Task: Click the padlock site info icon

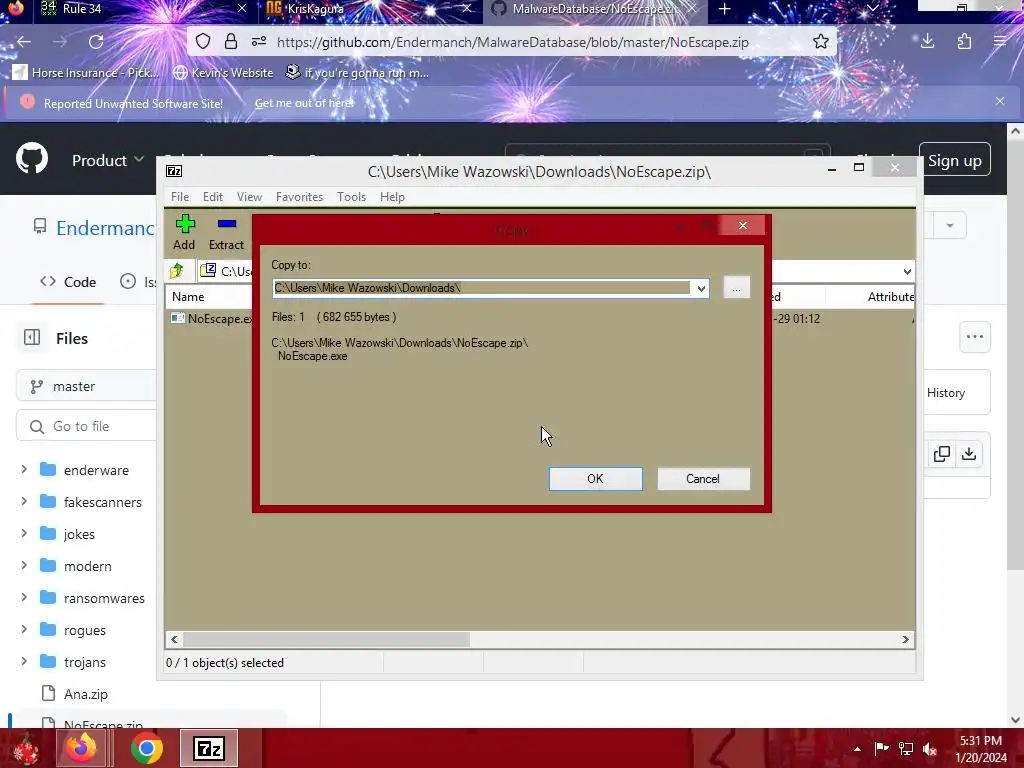Action: pyautogui.click(x=231, y=42)
